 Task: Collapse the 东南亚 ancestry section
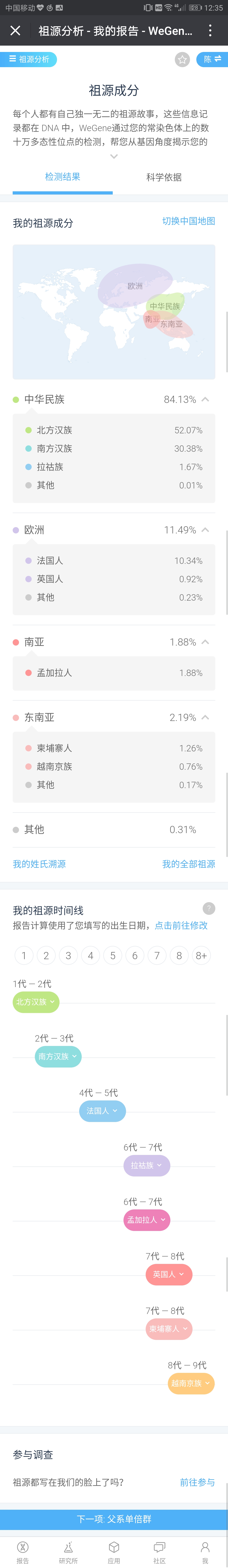(205, 717)
